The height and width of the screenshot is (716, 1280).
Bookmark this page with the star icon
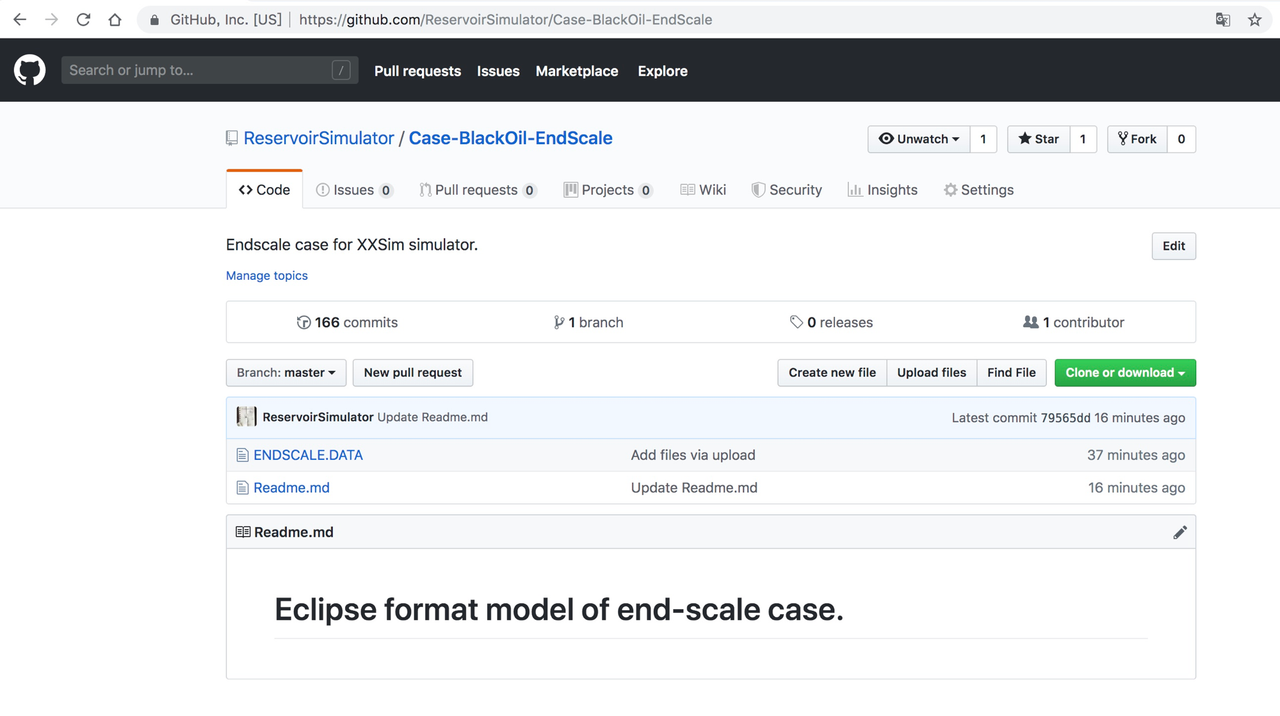1254,19
